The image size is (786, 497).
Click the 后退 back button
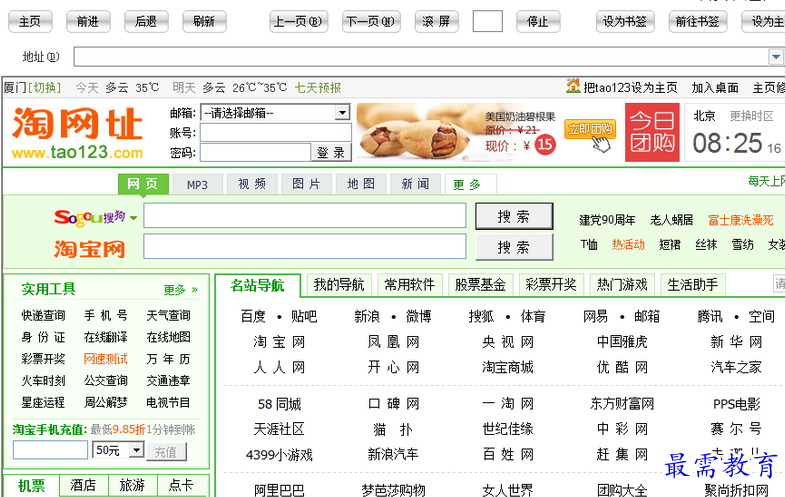(146, 22)
